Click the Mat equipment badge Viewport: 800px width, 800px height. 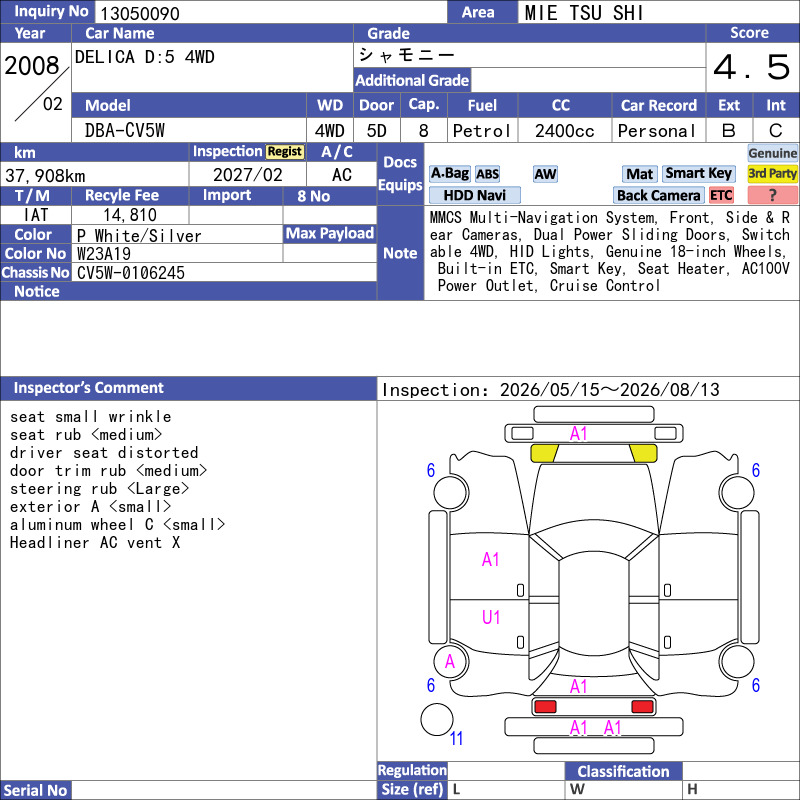tap(639, 174)
